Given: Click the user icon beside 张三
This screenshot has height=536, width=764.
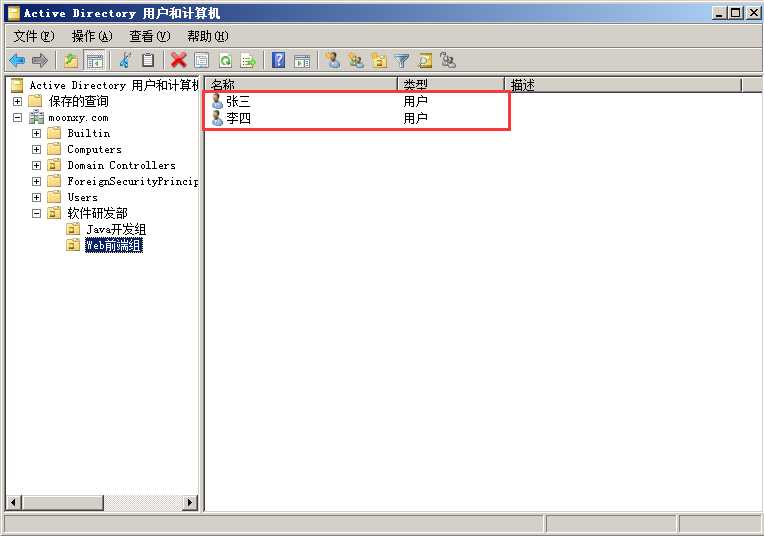Looking at the screenshot, I should click(x=217, y=101).
